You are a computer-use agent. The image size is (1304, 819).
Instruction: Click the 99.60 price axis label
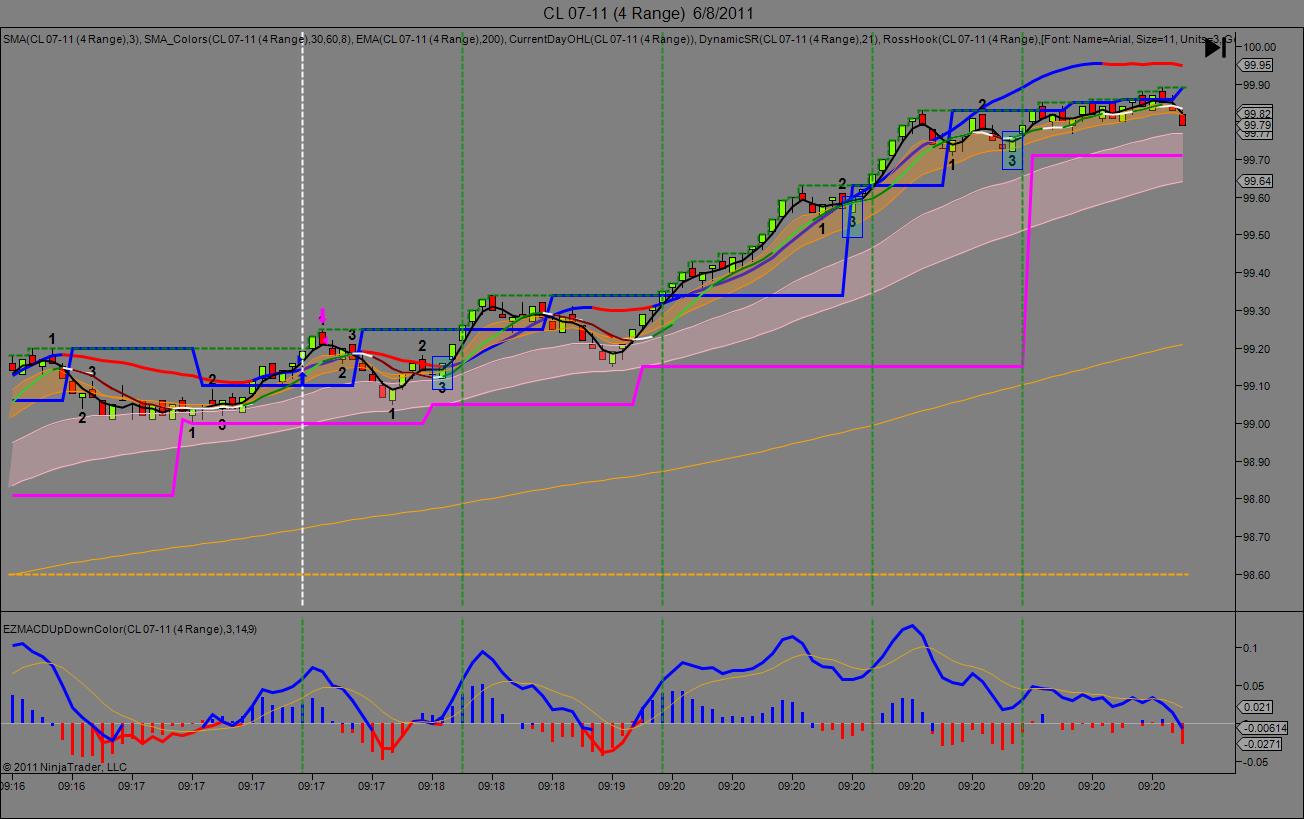[x=1258, y=198]
